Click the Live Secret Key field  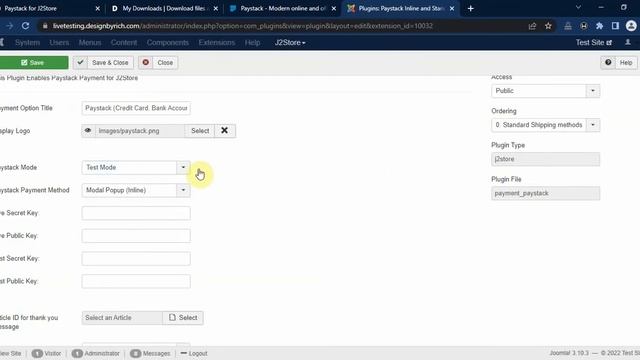pyautogui.click(x=136, y=213)
